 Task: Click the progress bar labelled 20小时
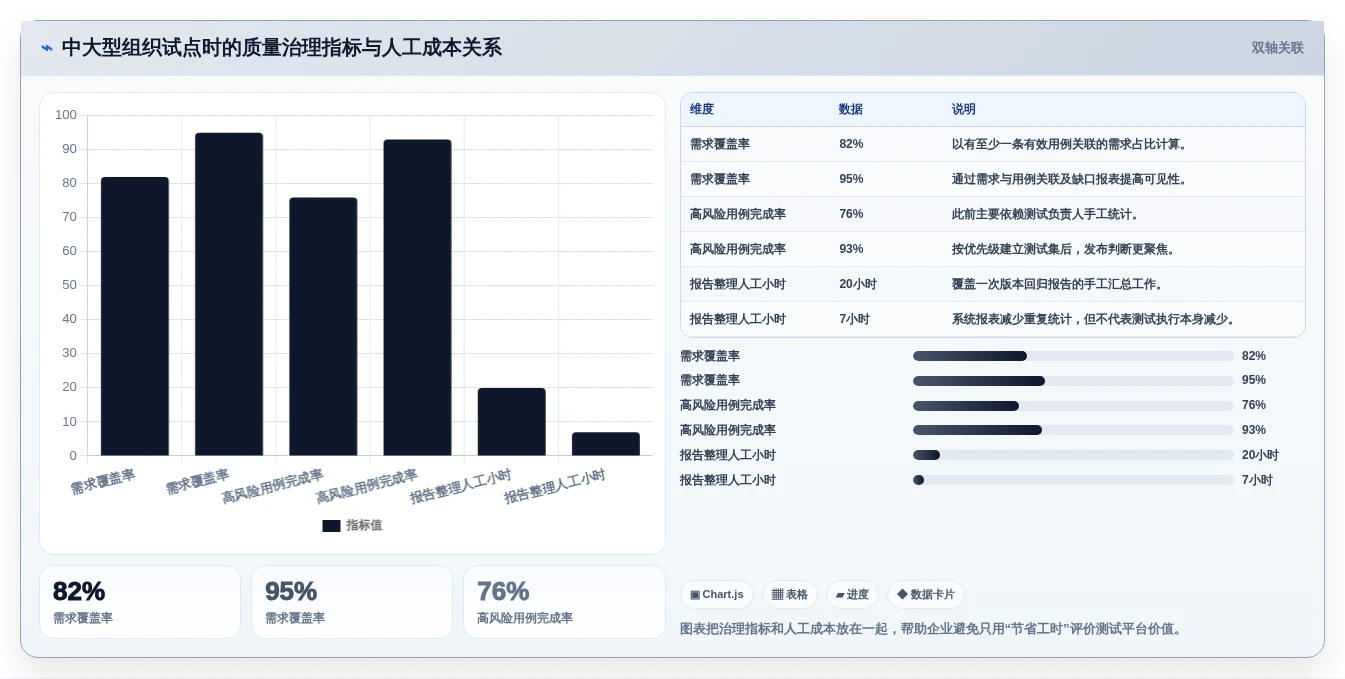pyautogui.click(x=1073, y=455)
